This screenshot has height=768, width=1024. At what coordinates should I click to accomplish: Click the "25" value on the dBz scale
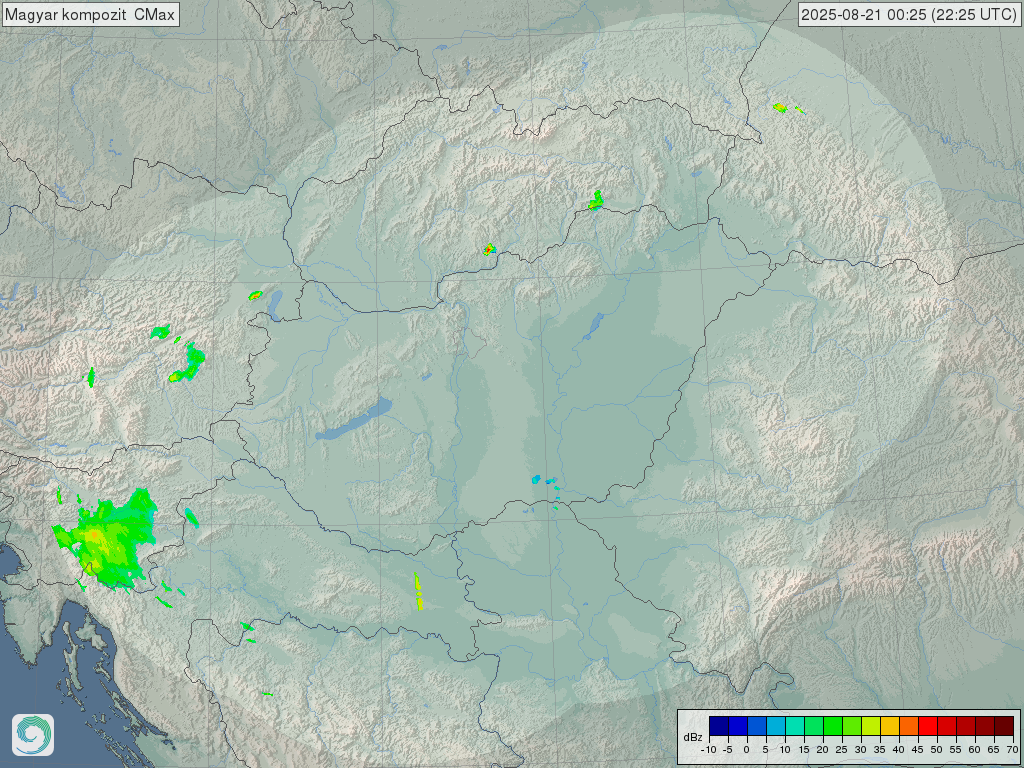point(842,750)
